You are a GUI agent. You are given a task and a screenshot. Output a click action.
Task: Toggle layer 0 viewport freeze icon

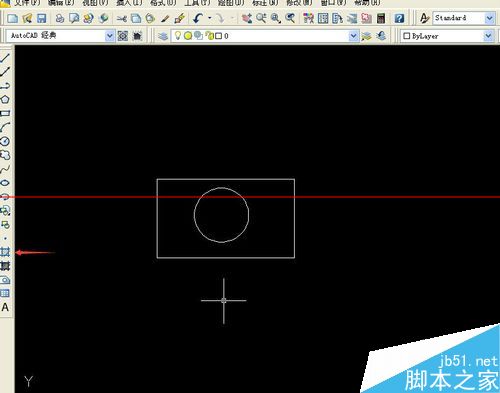point(198,35)
